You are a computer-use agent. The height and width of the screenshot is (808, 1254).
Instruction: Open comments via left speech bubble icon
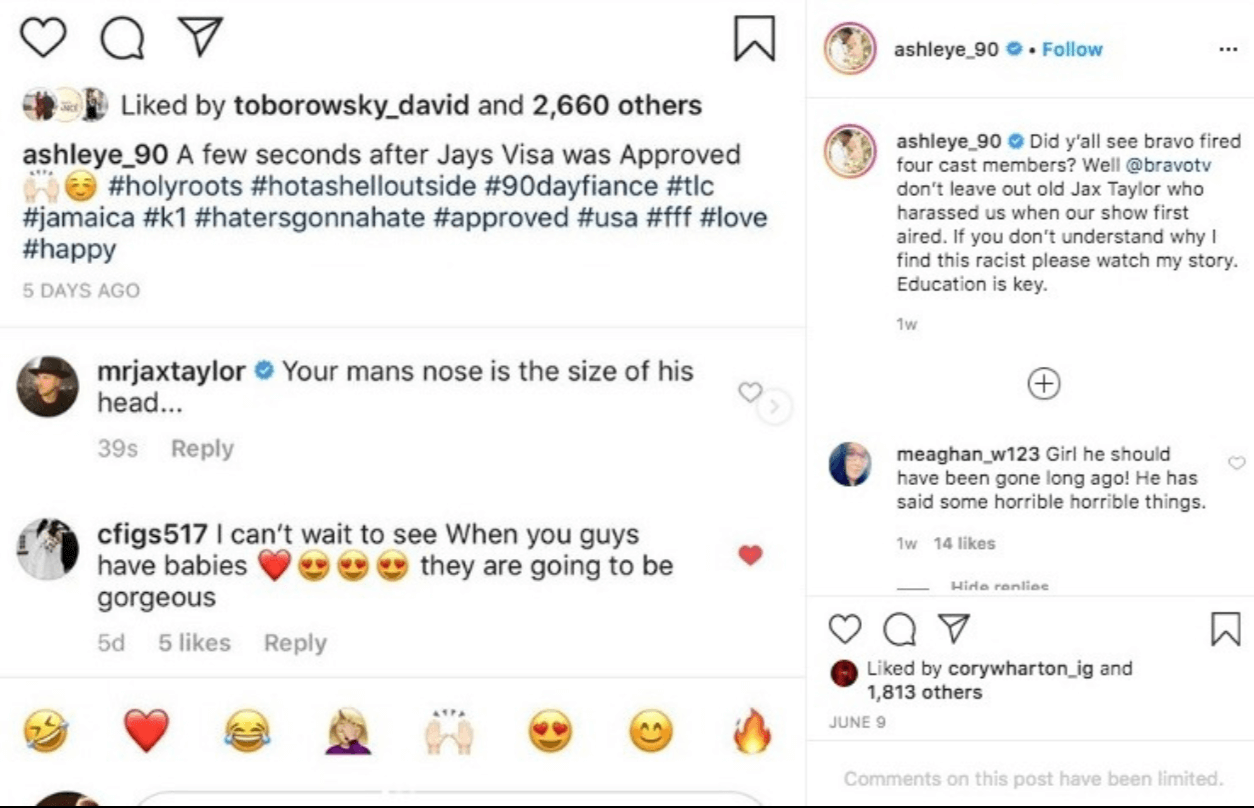pos(122,38)
